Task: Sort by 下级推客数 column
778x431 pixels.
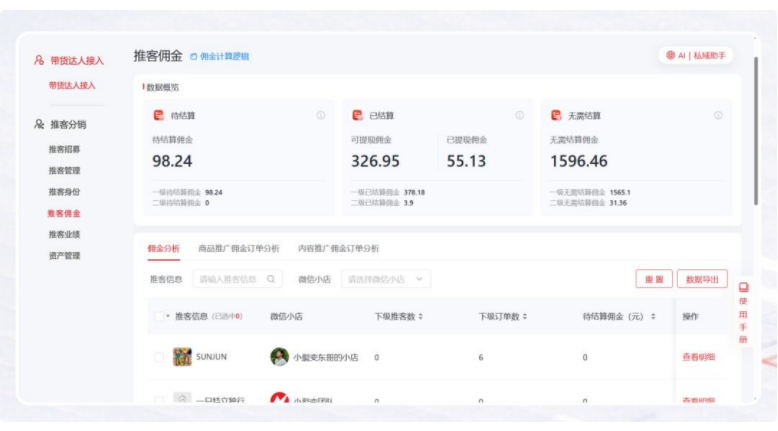Action: (421, 316)
